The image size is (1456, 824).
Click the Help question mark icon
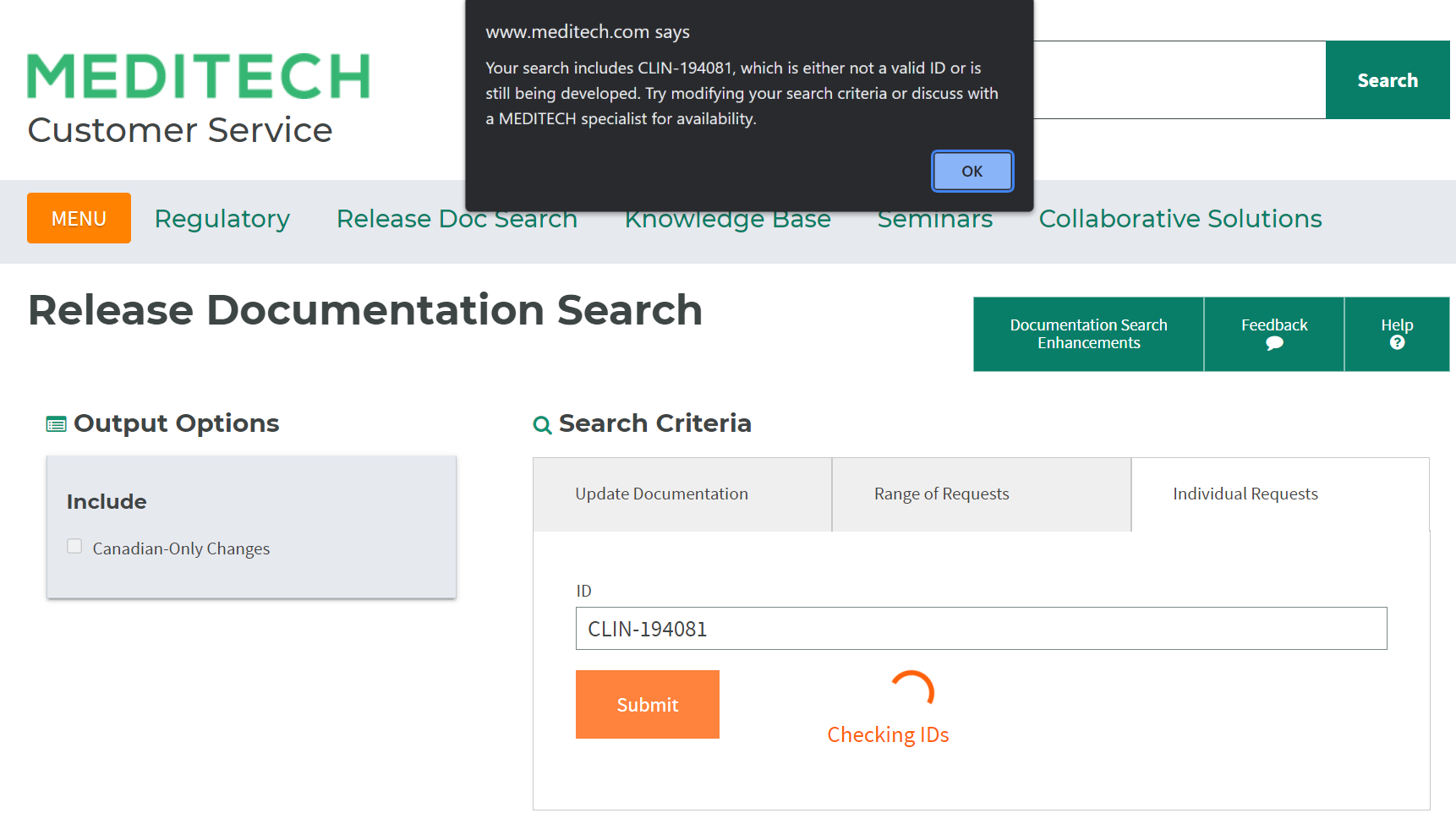click(1397, 342)
